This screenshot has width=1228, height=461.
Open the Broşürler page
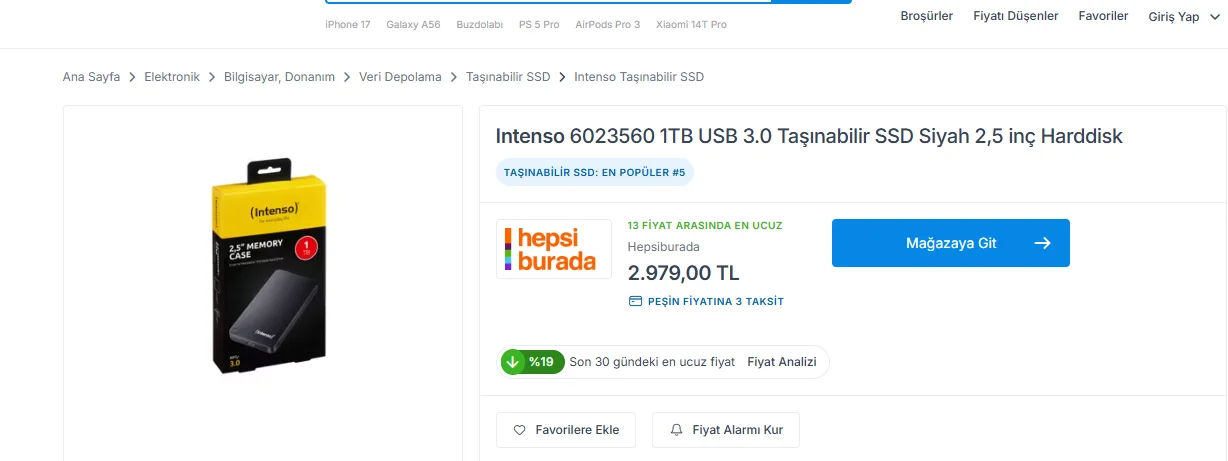click(x=926, y=16)
